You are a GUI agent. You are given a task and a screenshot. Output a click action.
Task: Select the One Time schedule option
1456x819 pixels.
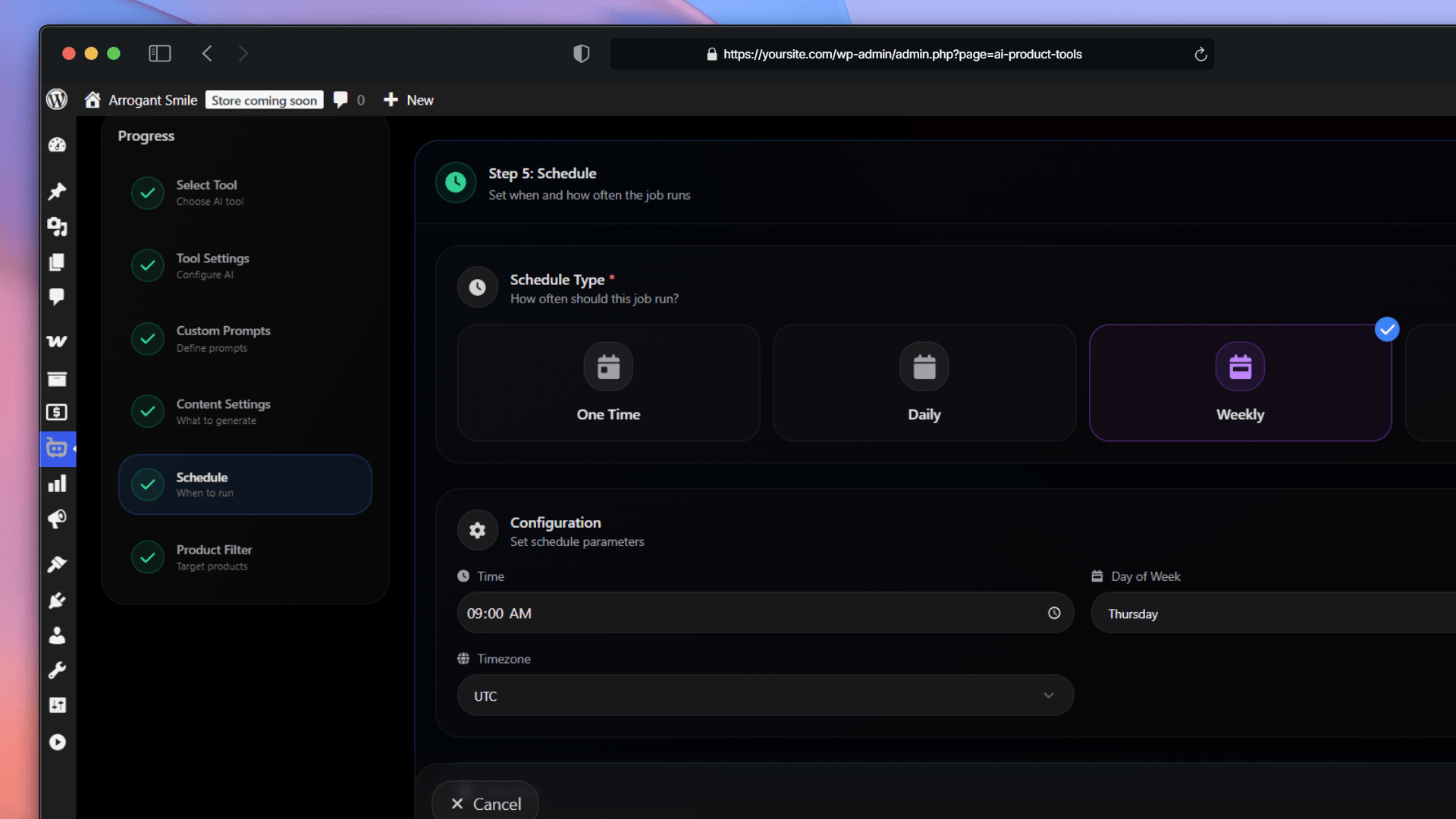pos(608,383)
